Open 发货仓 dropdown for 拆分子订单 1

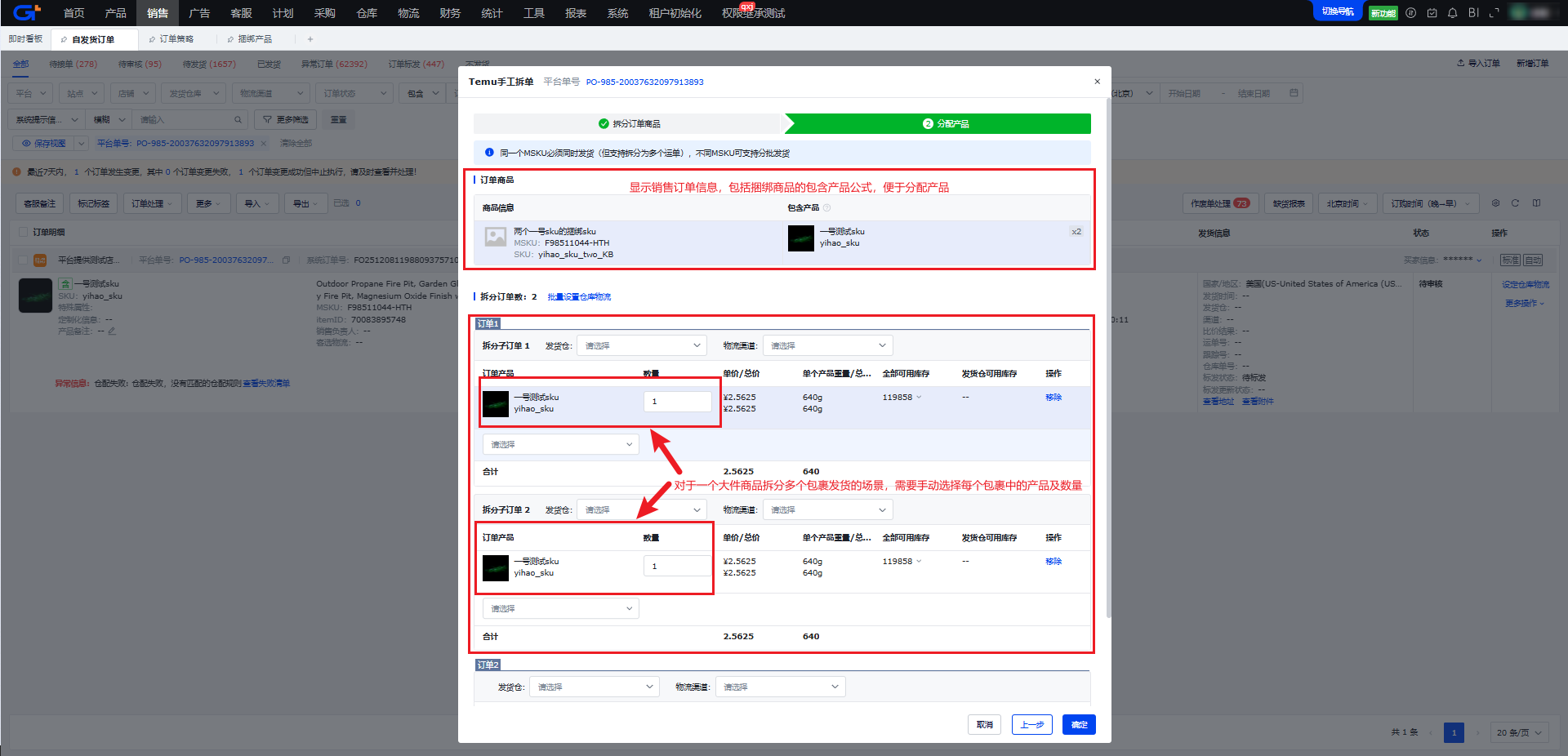[x=641, y=345]
